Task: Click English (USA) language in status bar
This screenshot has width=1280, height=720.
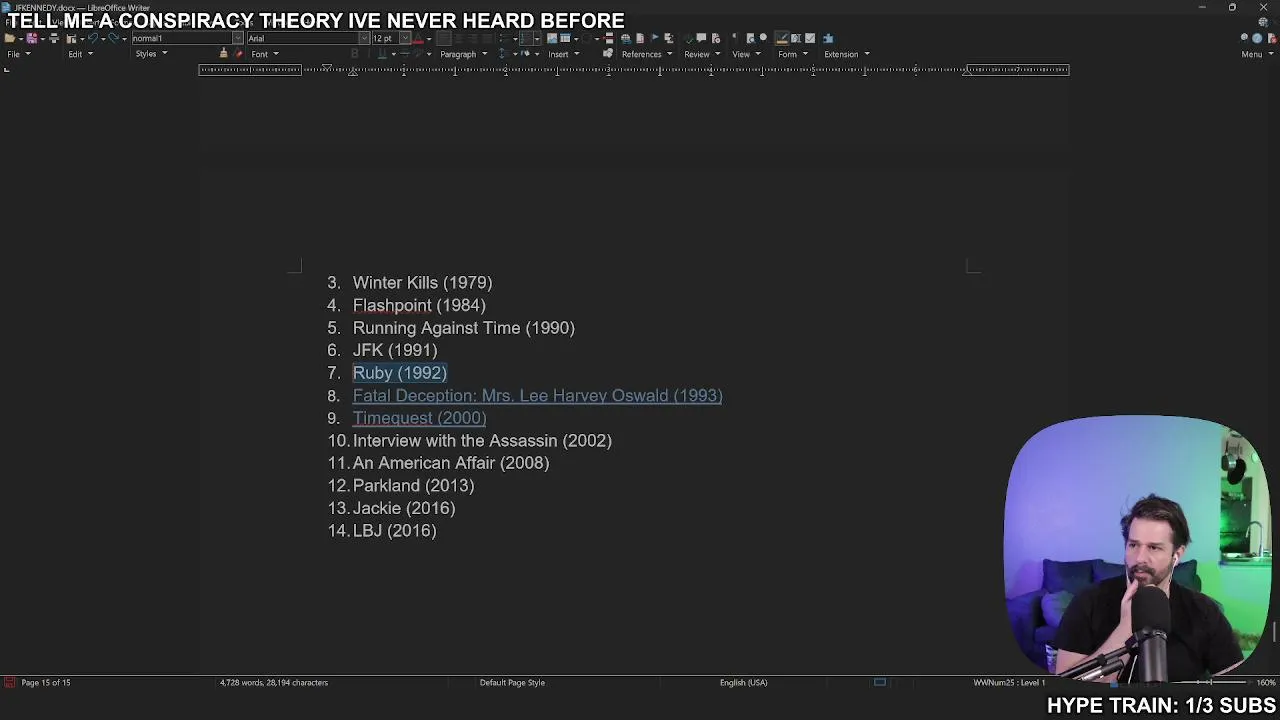Action: click(x=743, y=682)
